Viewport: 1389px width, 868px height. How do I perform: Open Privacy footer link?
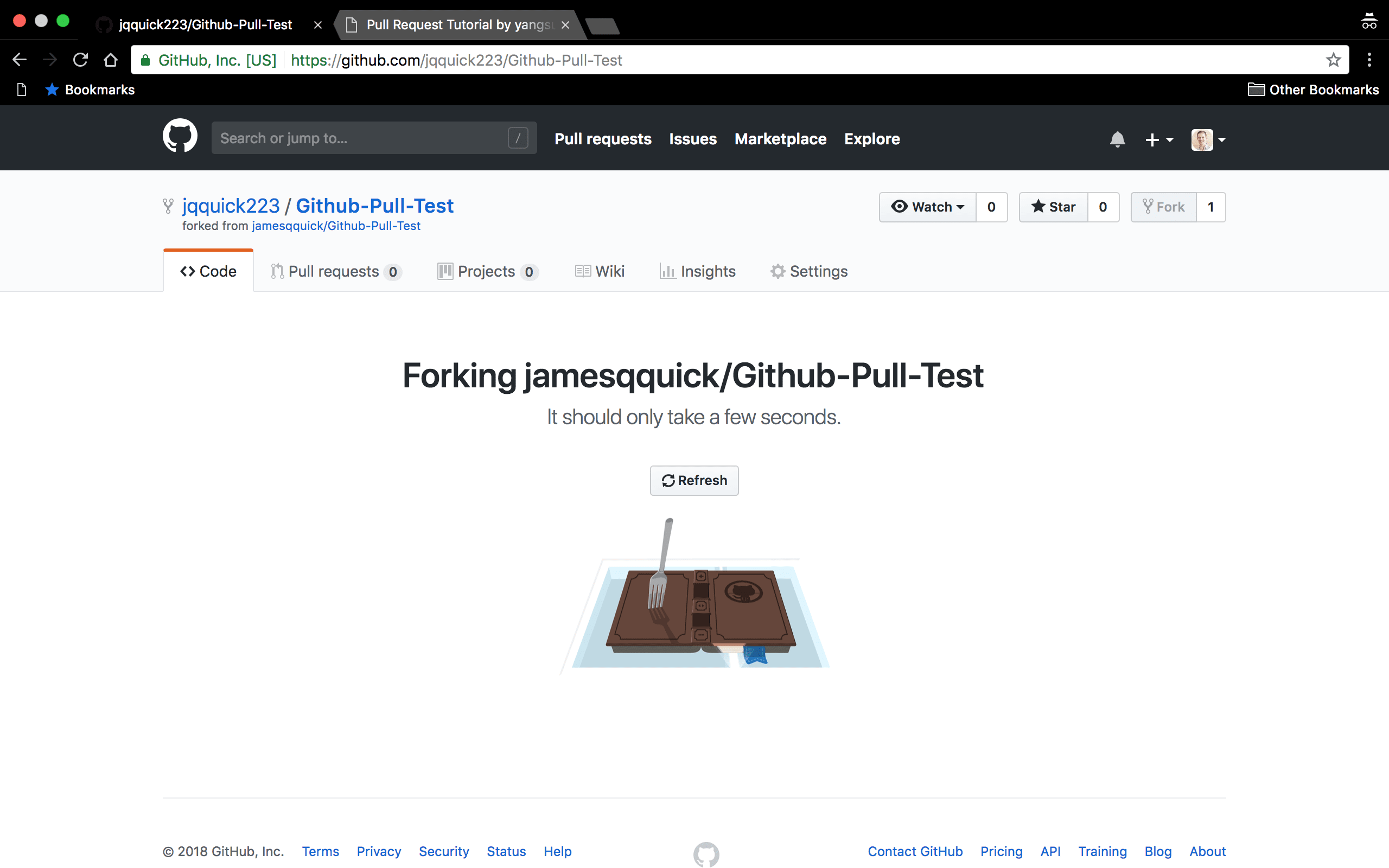coord(379,851)
